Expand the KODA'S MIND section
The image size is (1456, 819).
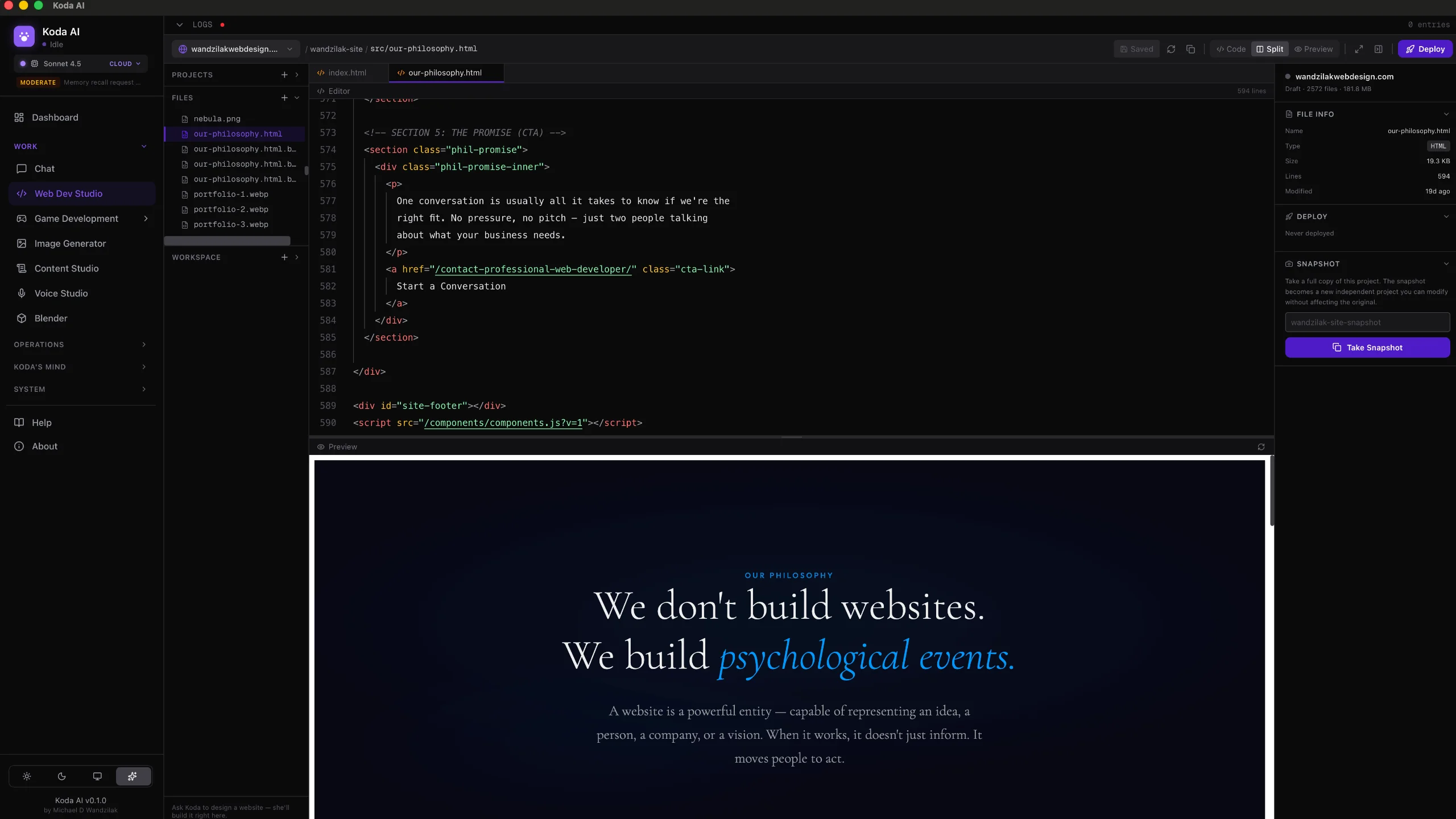pos(144,367)
